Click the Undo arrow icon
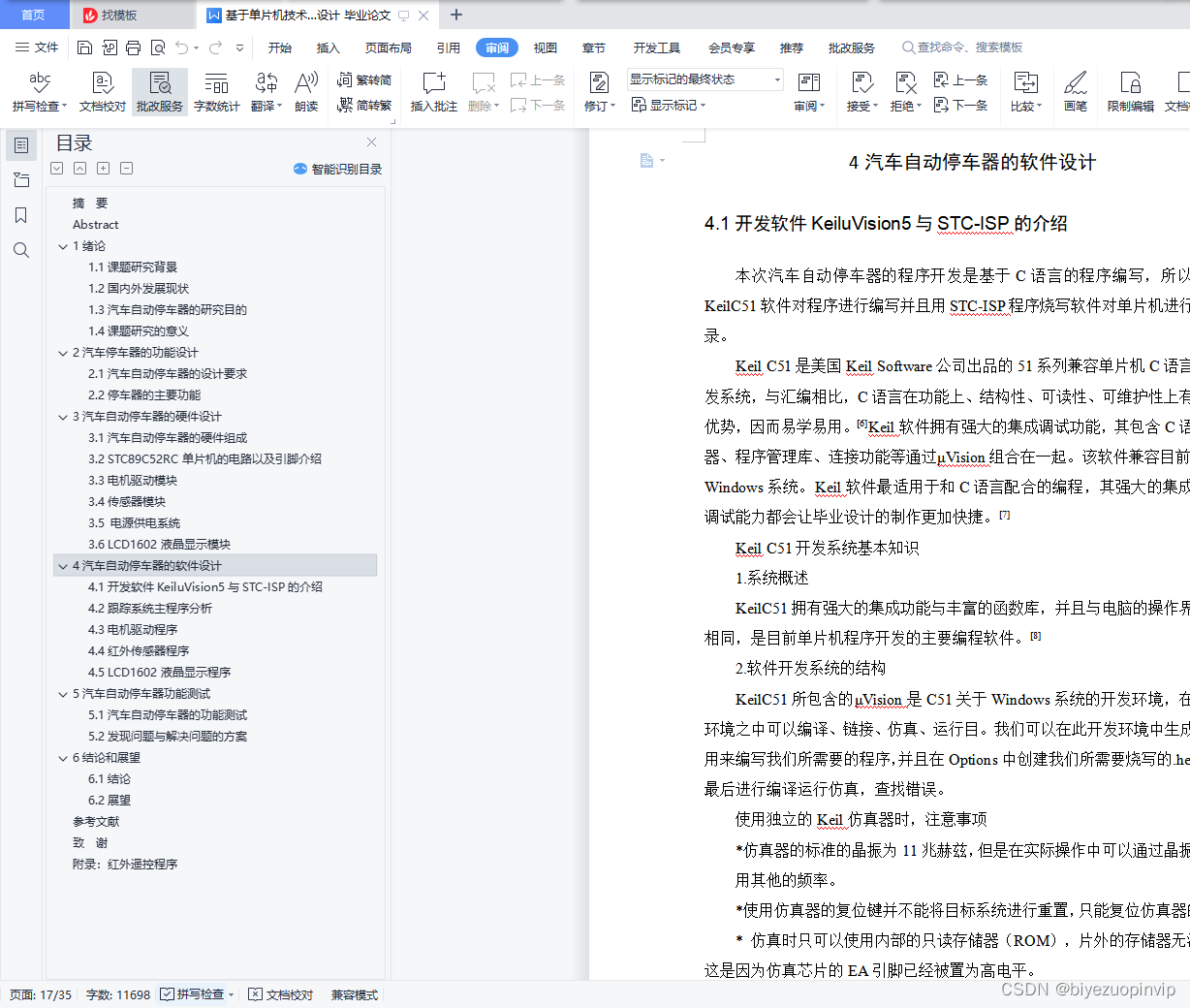The width and height of the screenshot is (1190, 1008). (181, 47)
